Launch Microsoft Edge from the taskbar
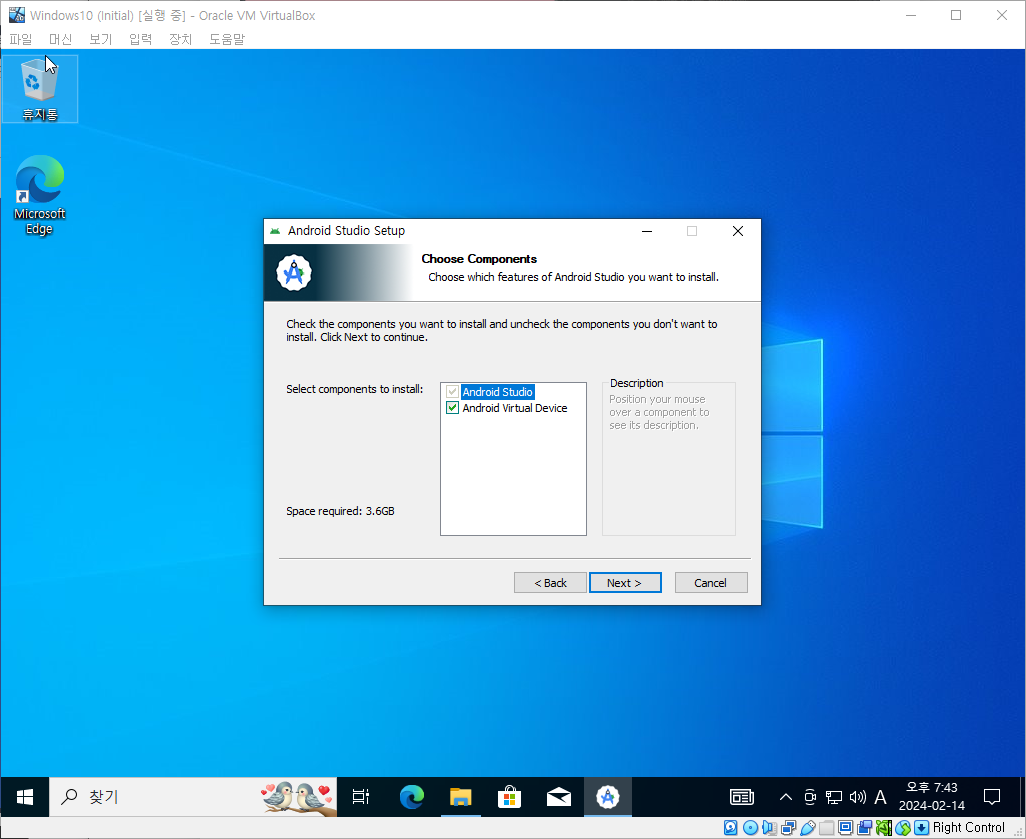Image resolution: width=1026 pixels, height=839 pixels. tap(412, 796)
